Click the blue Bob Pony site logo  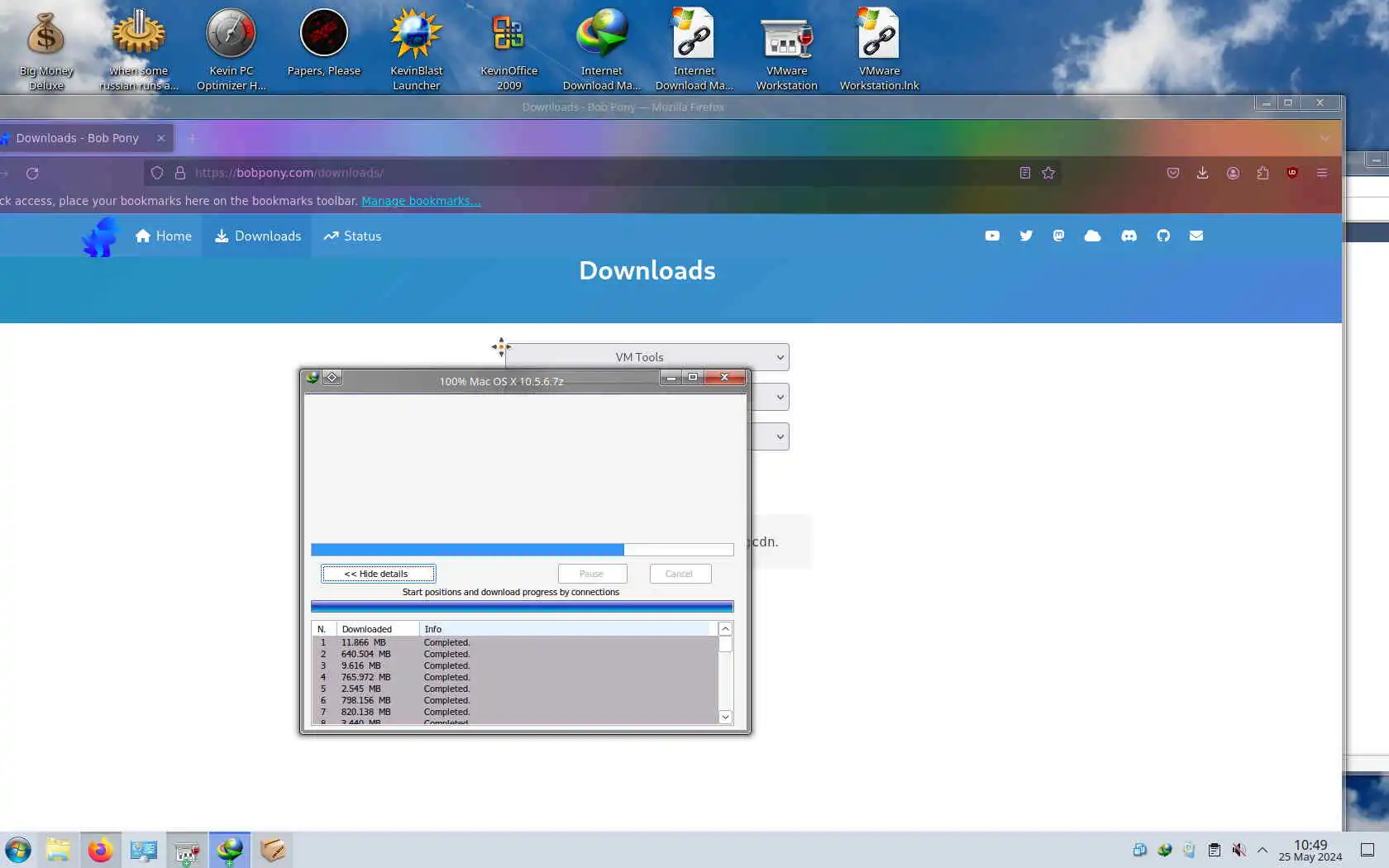[x=101, y=236]
